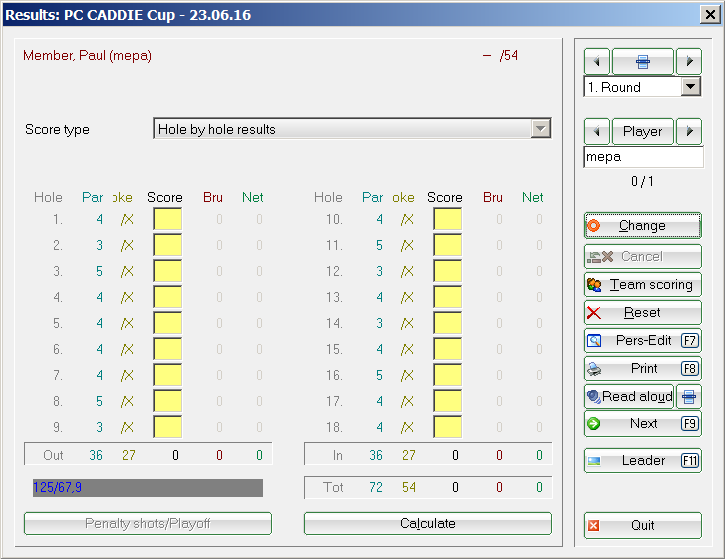
Task: Click score field for hole 15
Action: coord(448,349)
